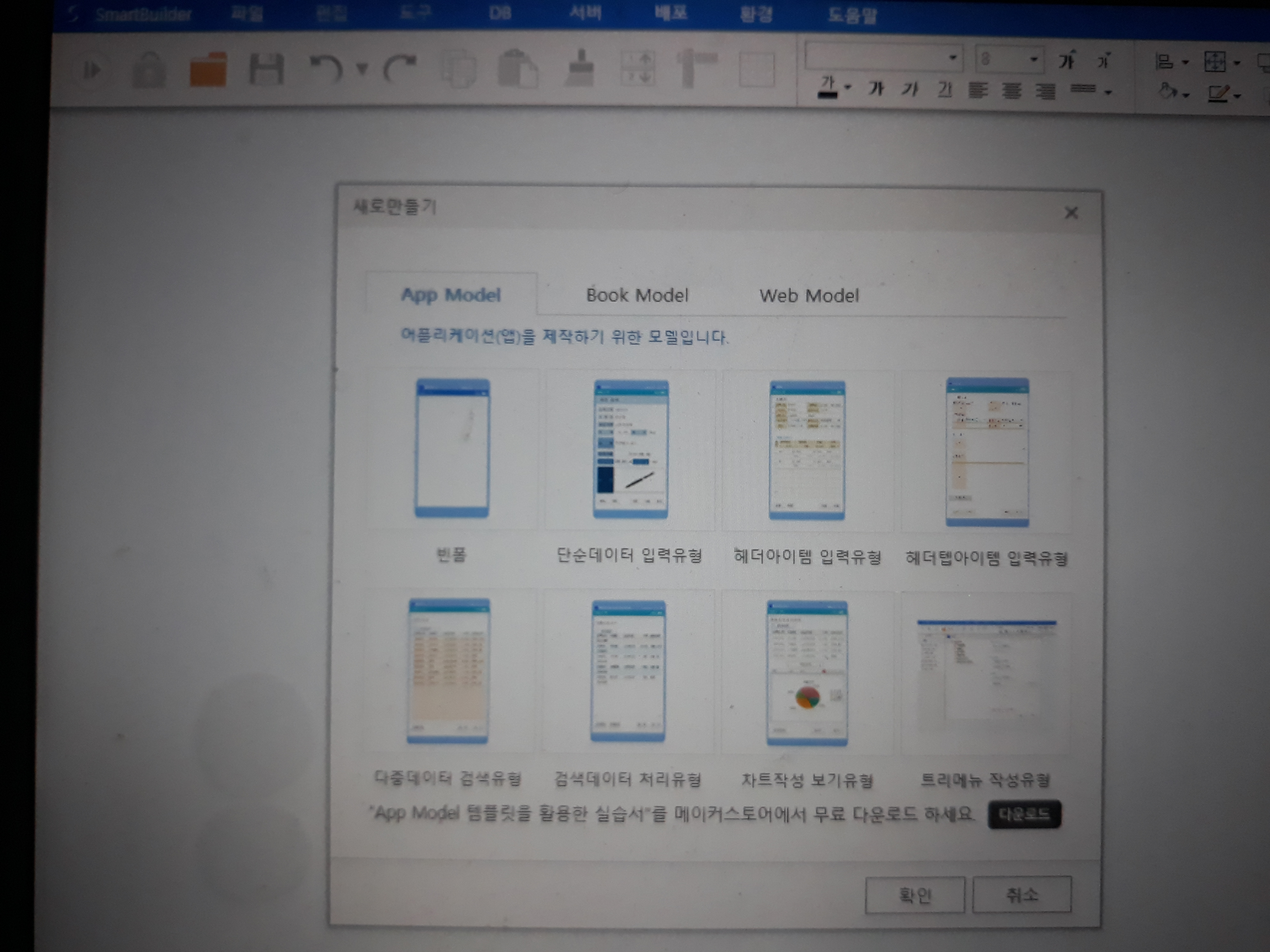Click the paste clipboard icon
Viewport: 1270px width, 952px height.
click(518, 69)
